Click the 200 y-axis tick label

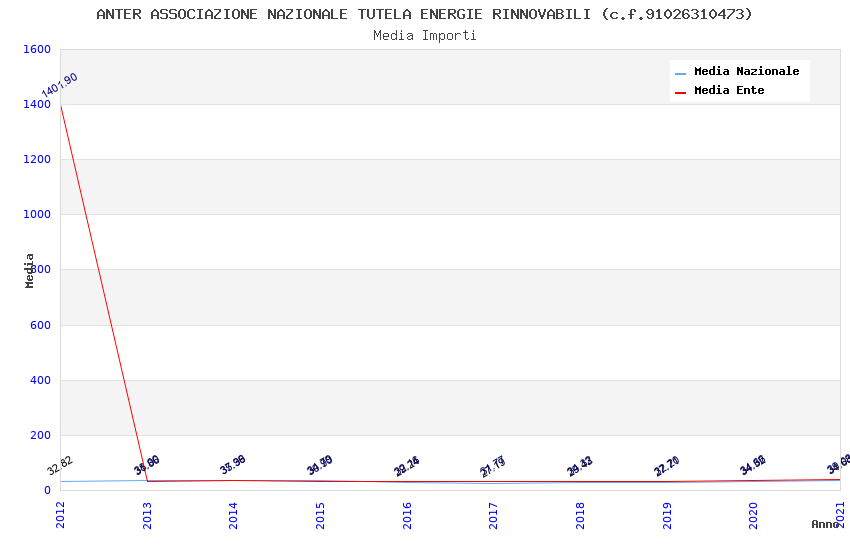tap(40, 435)
